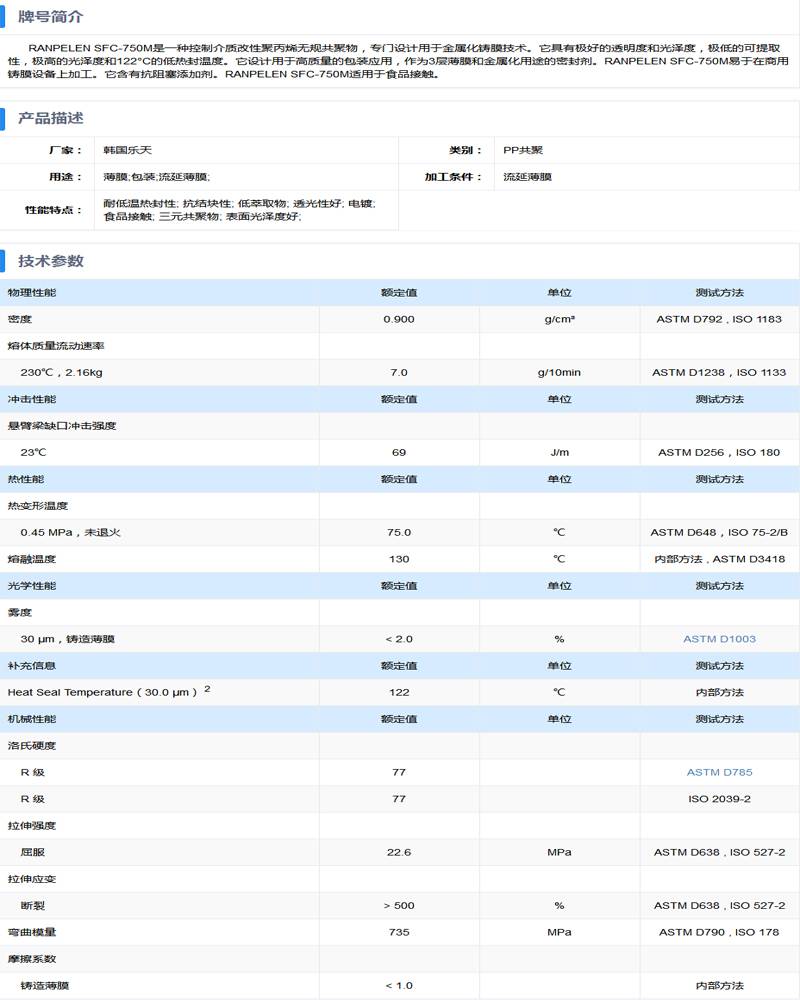Click the 0.45 MPa, 未退火 condition cell
This screenshot has width=800, height=1000.
click(x=70, y=533)
